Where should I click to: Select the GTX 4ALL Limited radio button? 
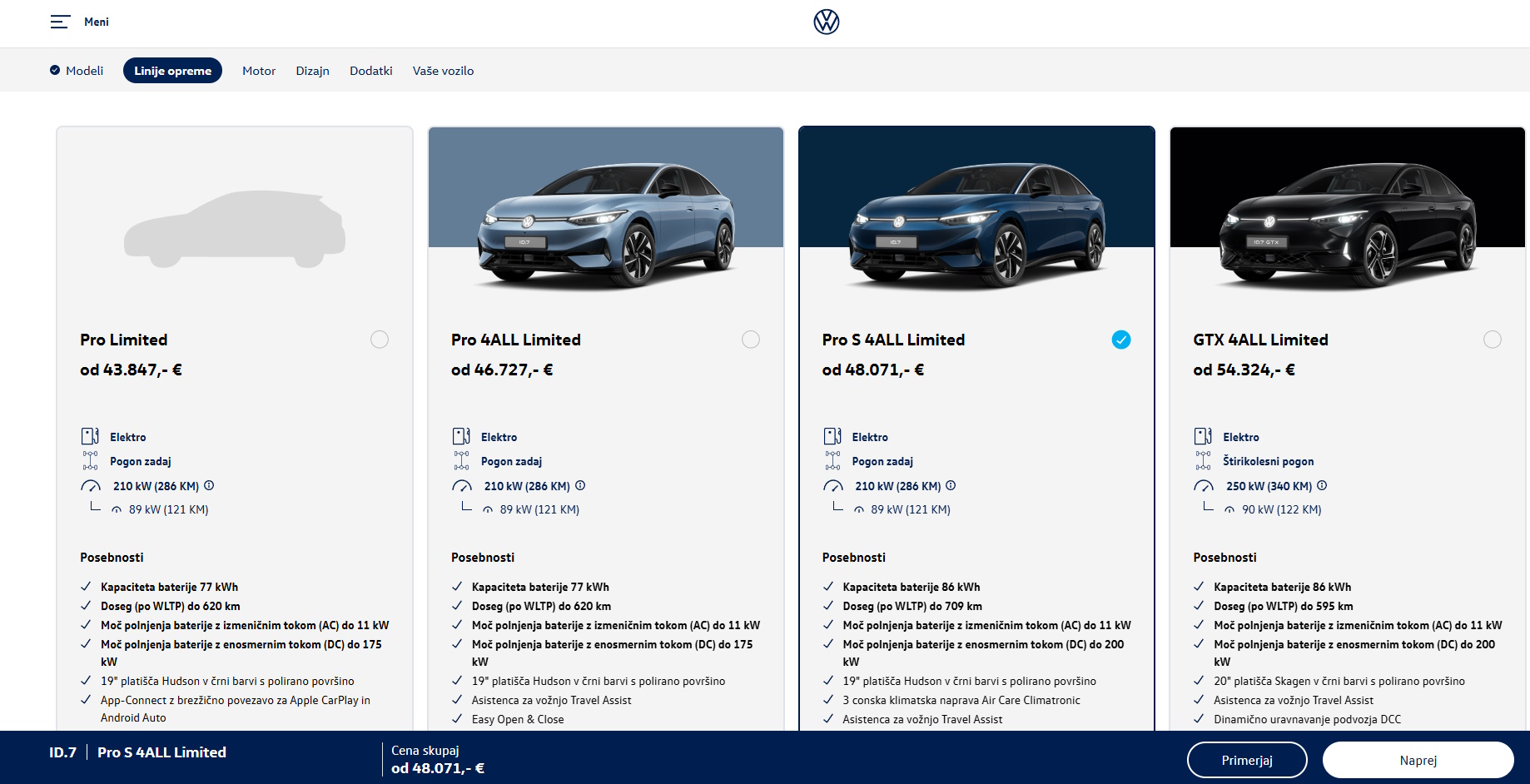[x=1493, y=340]
